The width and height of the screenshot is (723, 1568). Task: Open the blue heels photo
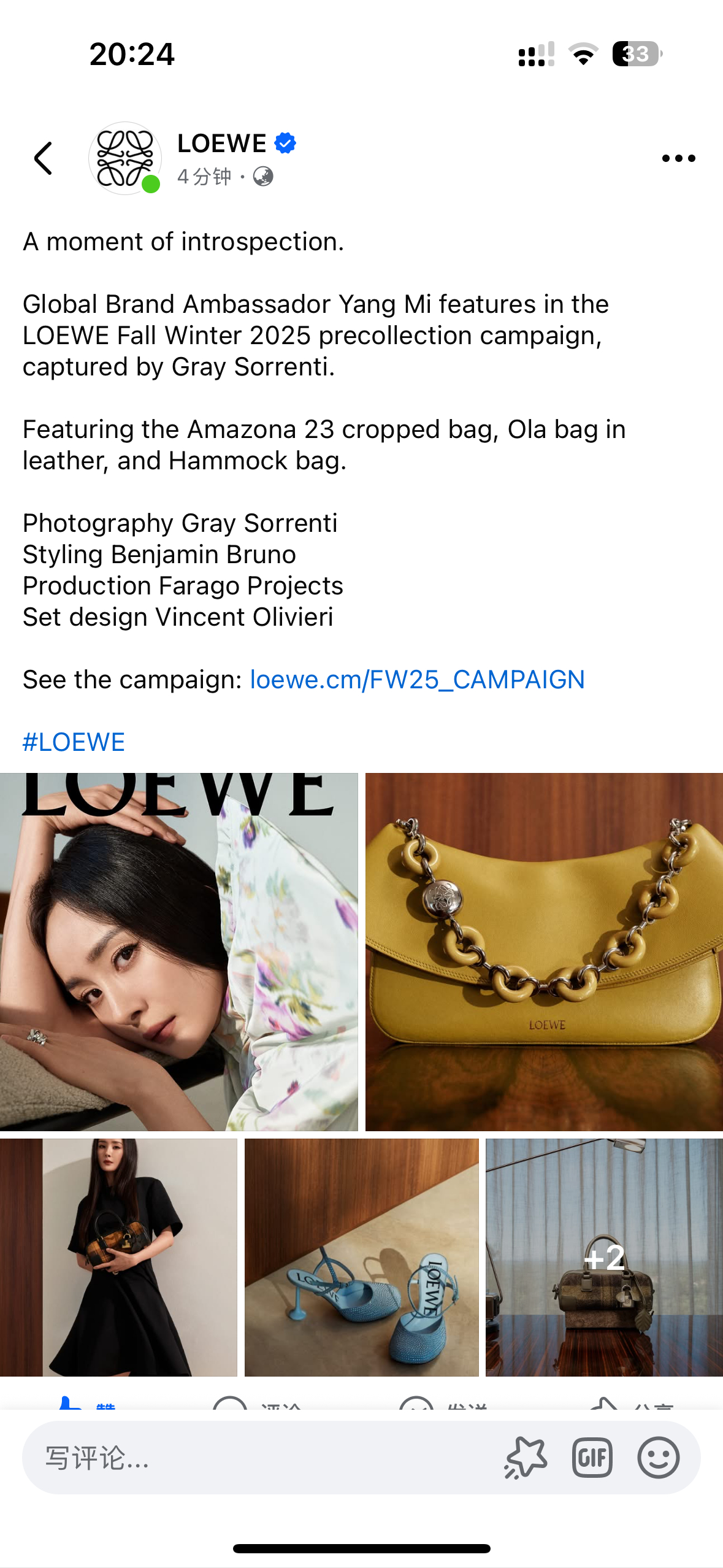pos(362,1257)
